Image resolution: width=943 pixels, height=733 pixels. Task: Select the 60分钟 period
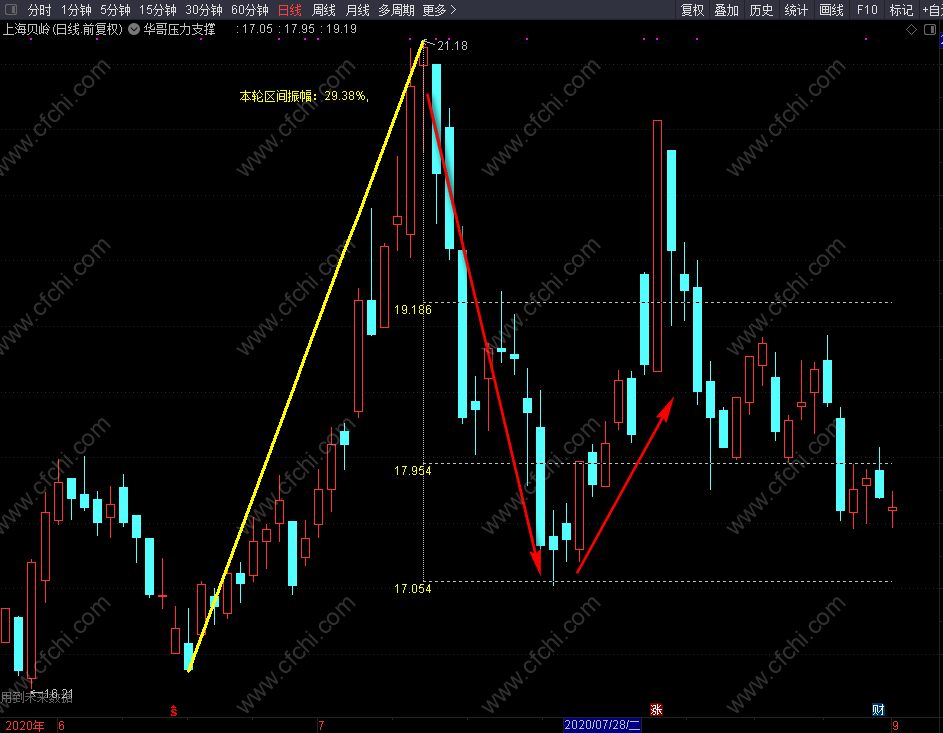[x=250, y=10]
